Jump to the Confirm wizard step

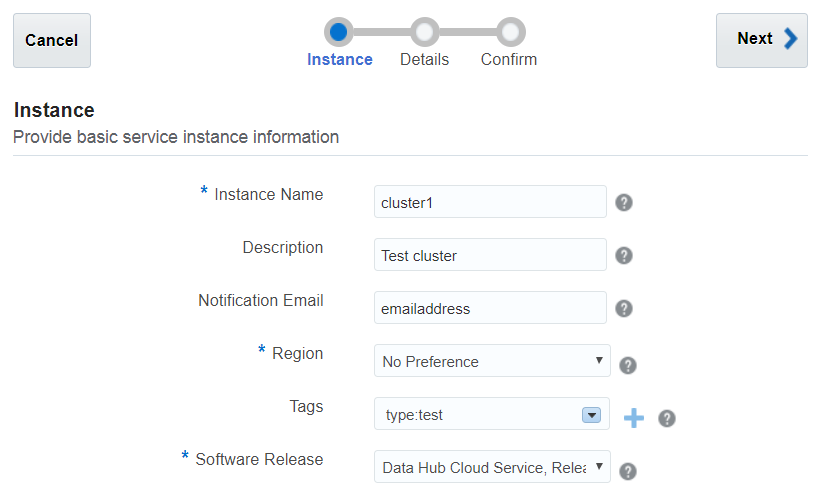[509, 59]
